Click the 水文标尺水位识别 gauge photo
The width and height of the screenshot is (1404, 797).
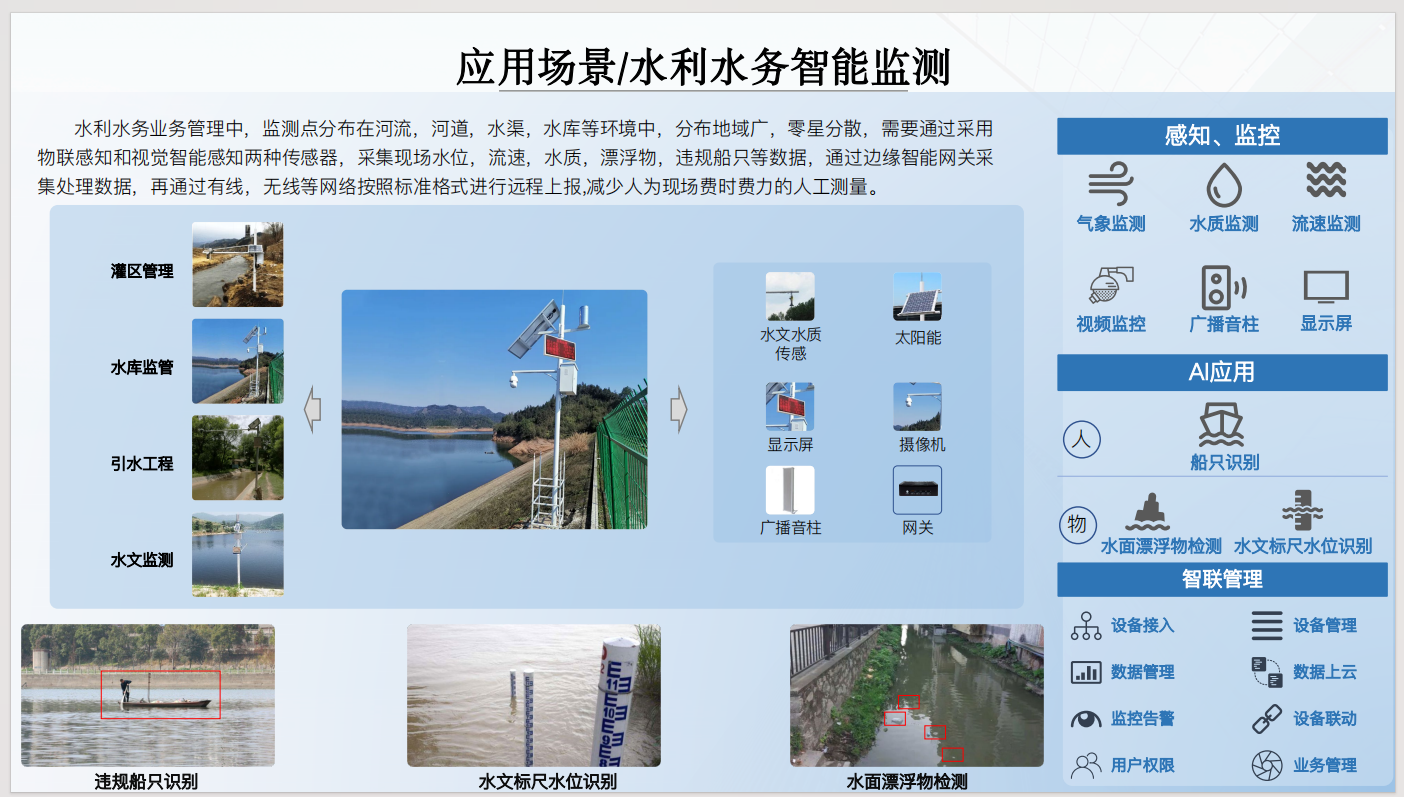coord(534,696)
